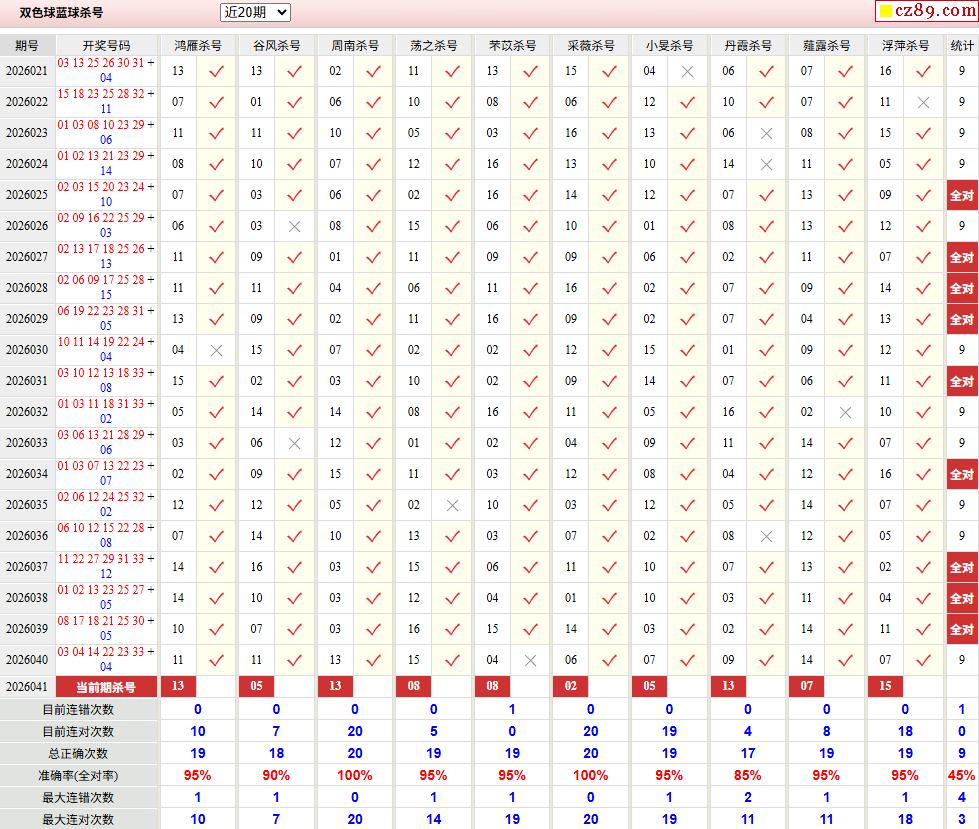Click the X mark for 芣苡杀号 in period 2026040

530,660
